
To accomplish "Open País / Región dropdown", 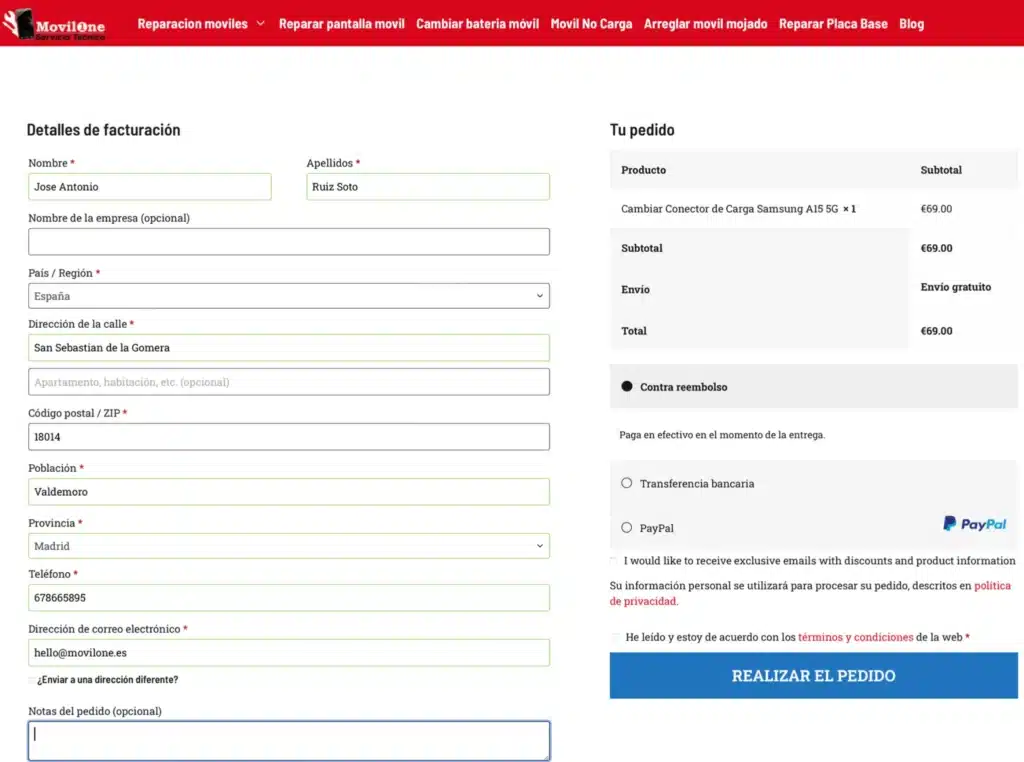I will [289, 296].
